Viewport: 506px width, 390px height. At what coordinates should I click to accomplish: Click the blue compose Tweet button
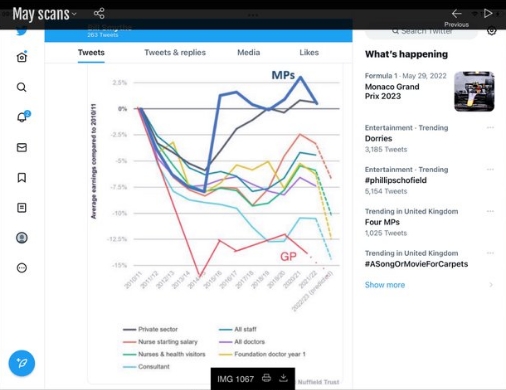click(x=22, y=363)
